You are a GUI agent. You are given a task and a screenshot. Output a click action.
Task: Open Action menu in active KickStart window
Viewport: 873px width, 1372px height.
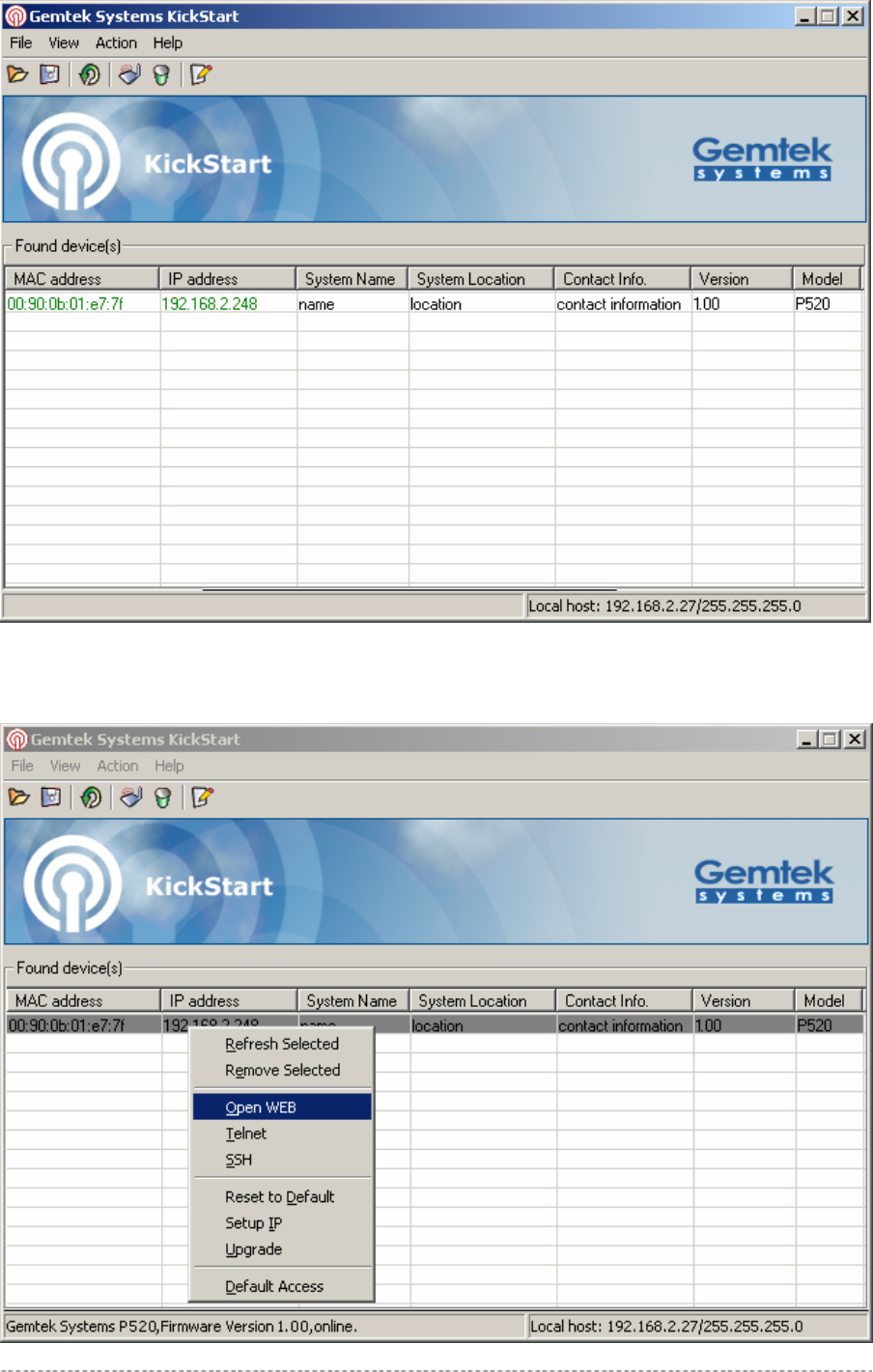coord(116,43)
